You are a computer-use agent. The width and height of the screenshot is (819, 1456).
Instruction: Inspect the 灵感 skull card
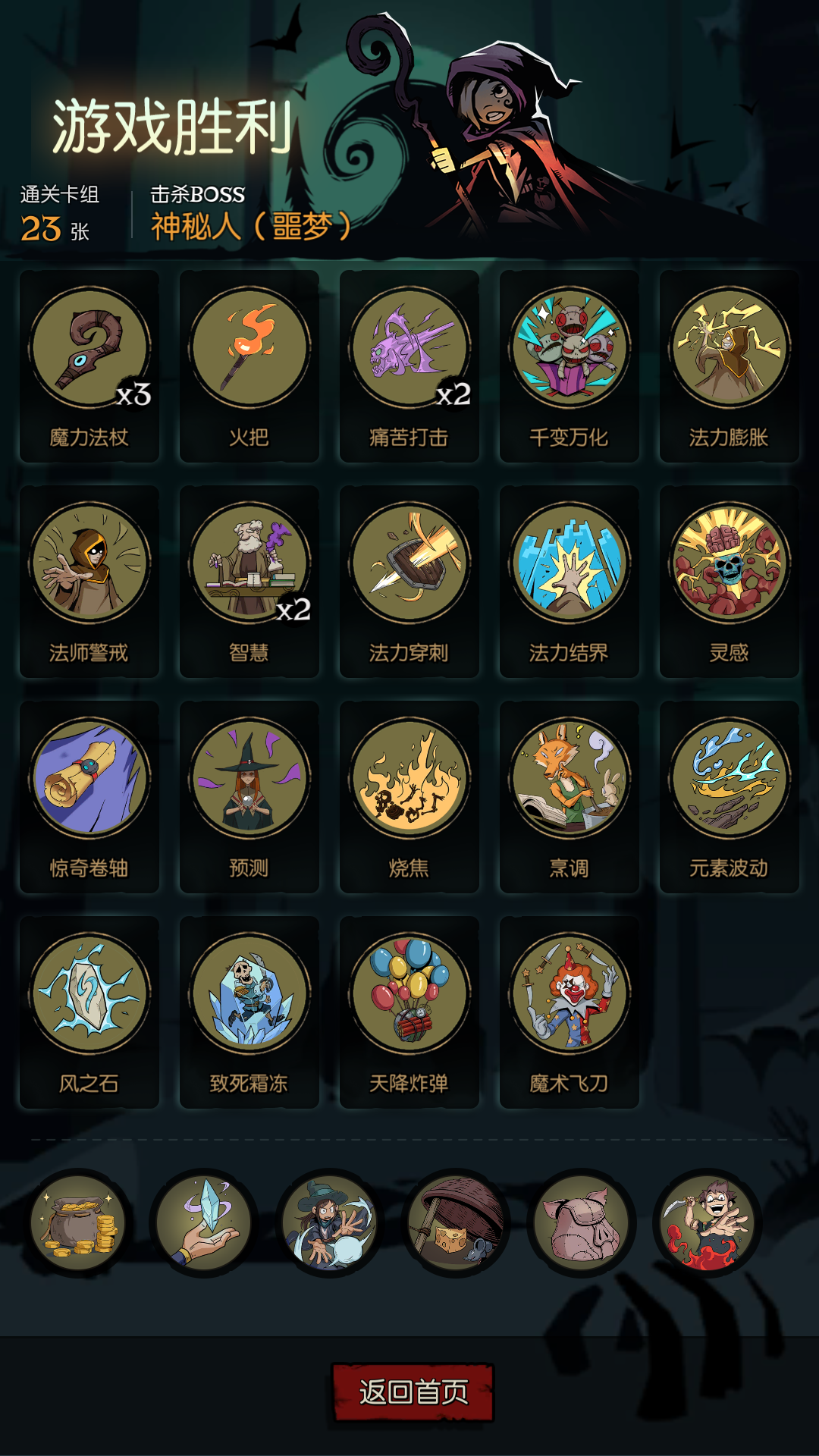(x=730, y=582)
